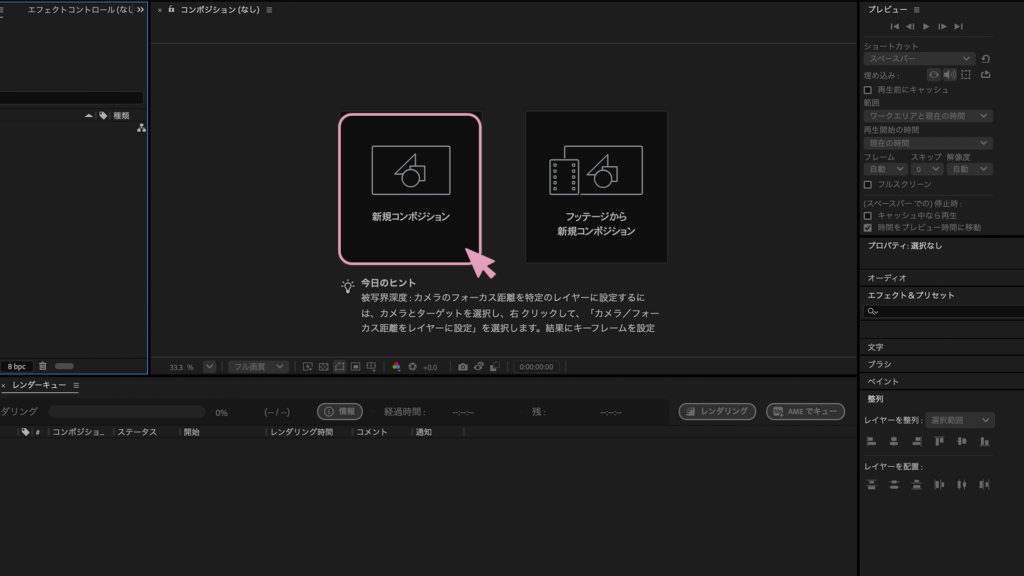
Task: Play the preview
Action: pyautogui.click(x=926, y=27)
